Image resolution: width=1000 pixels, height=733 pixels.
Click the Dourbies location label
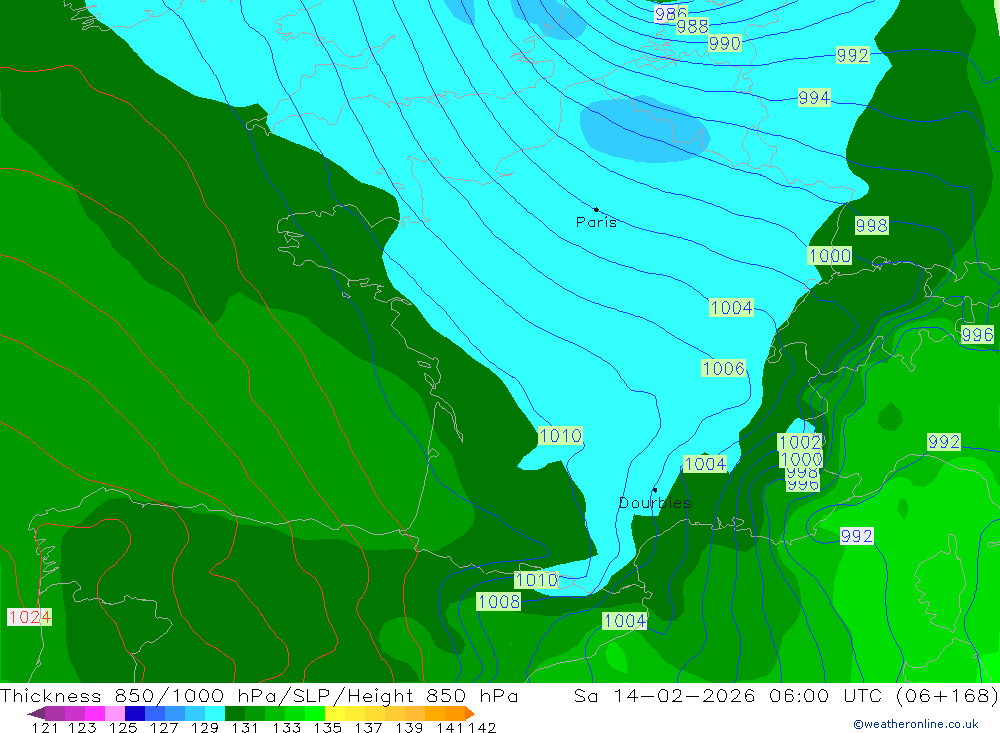(654, 503)
